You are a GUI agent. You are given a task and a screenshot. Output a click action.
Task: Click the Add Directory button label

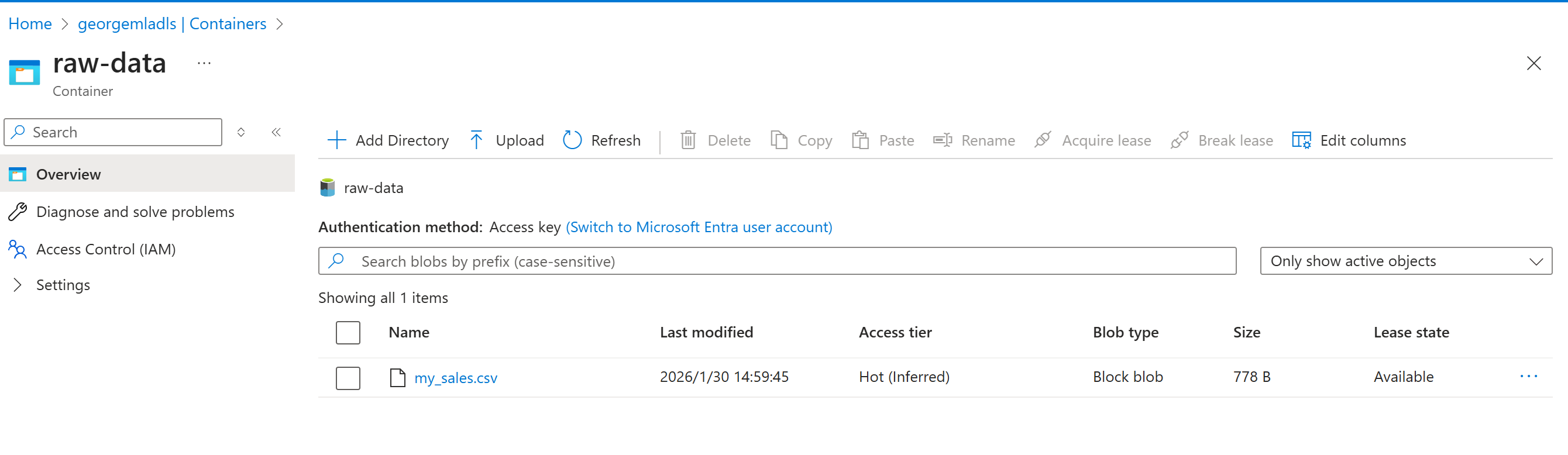[403, 140]
